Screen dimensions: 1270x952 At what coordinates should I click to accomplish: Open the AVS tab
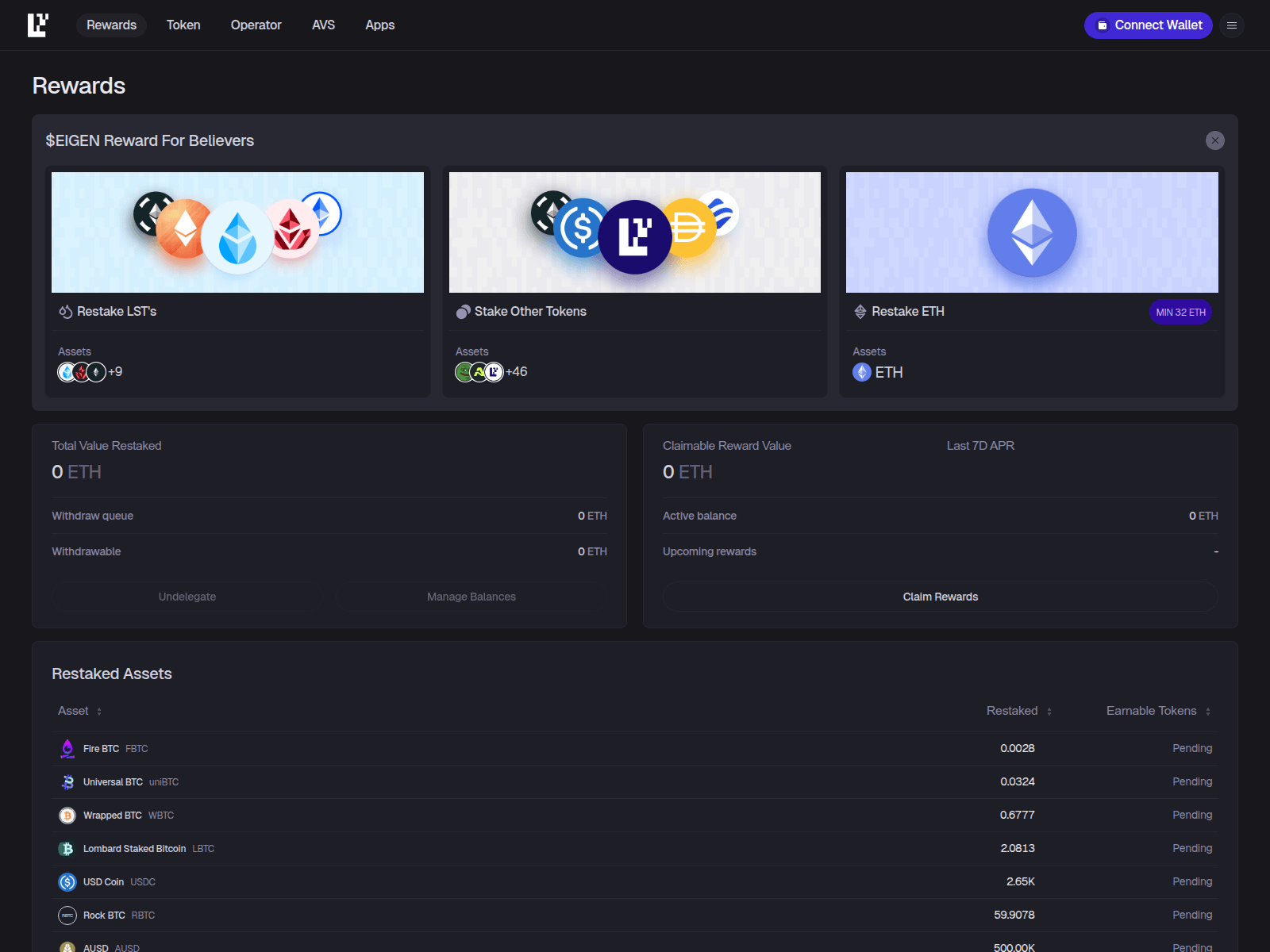pyautogui.click(x=323, y=25)
